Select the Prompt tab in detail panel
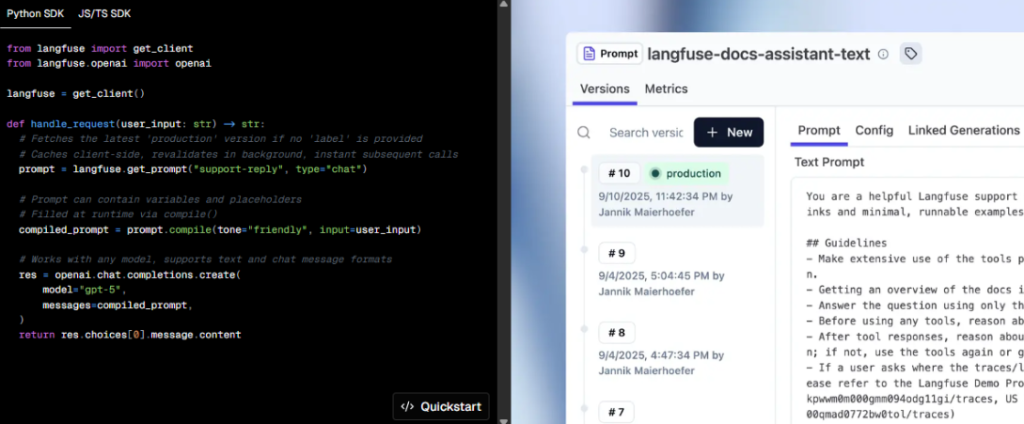The height and width of the screenshot is (424, 1024). 819,130
